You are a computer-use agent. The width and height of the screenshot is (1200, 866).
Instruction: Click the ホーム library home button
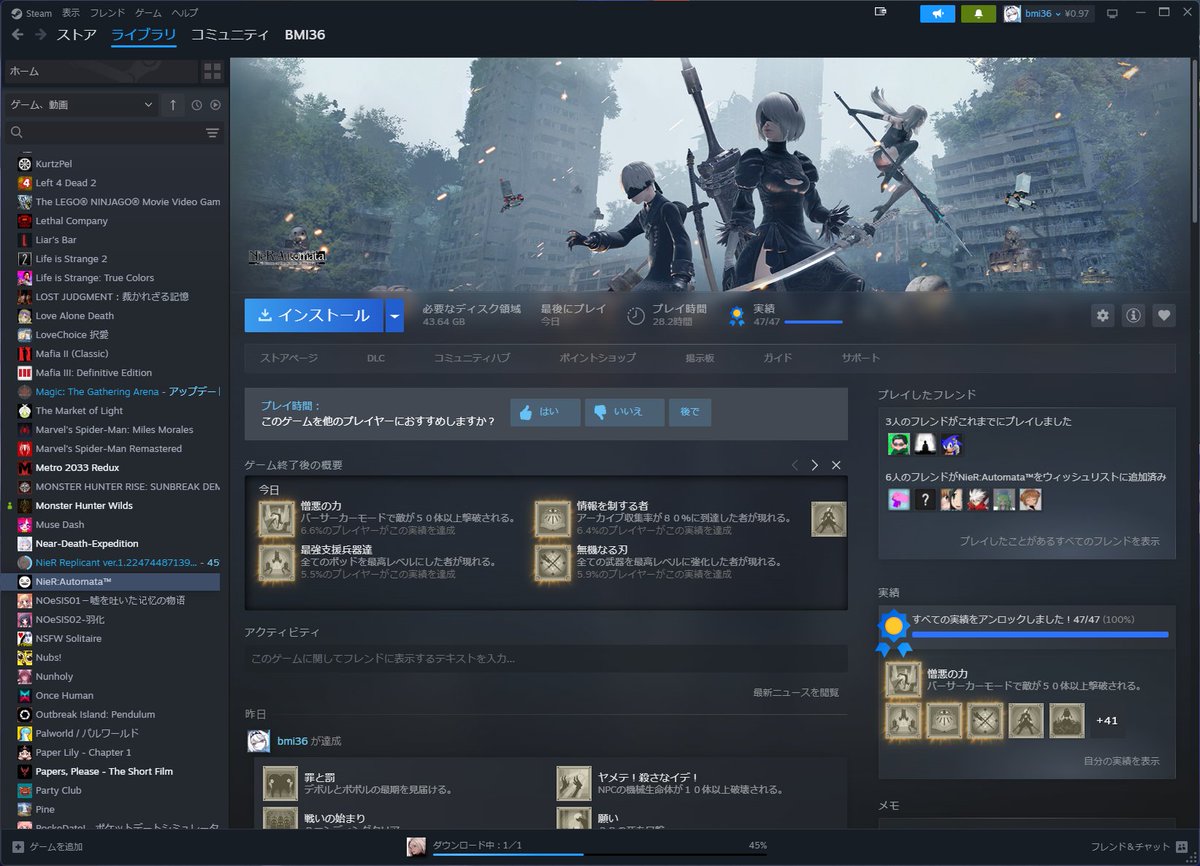tap(100, 72)
